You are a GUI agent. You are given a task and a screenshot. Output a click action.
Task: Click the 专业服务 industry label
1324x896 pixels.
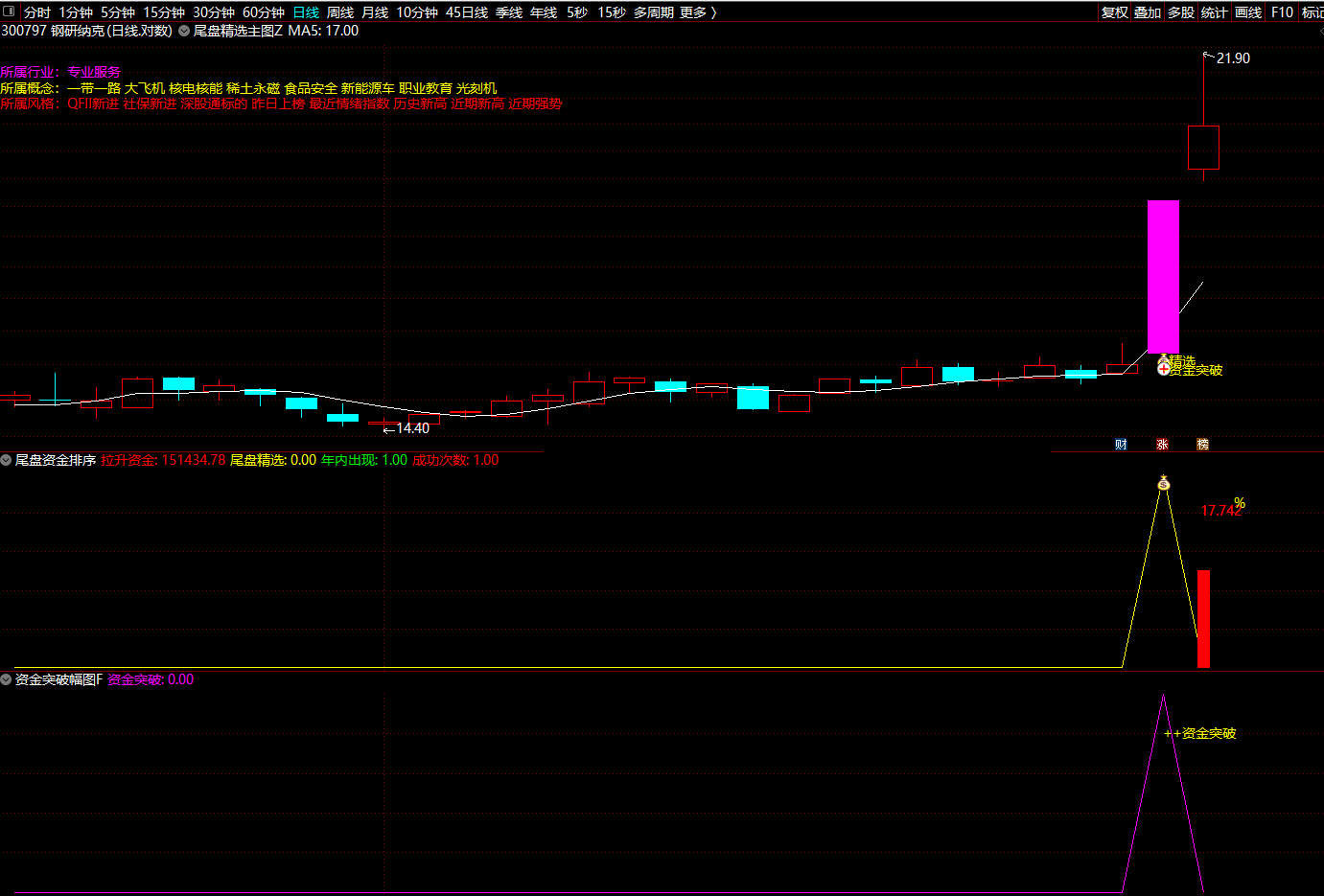tap(94, 72)
